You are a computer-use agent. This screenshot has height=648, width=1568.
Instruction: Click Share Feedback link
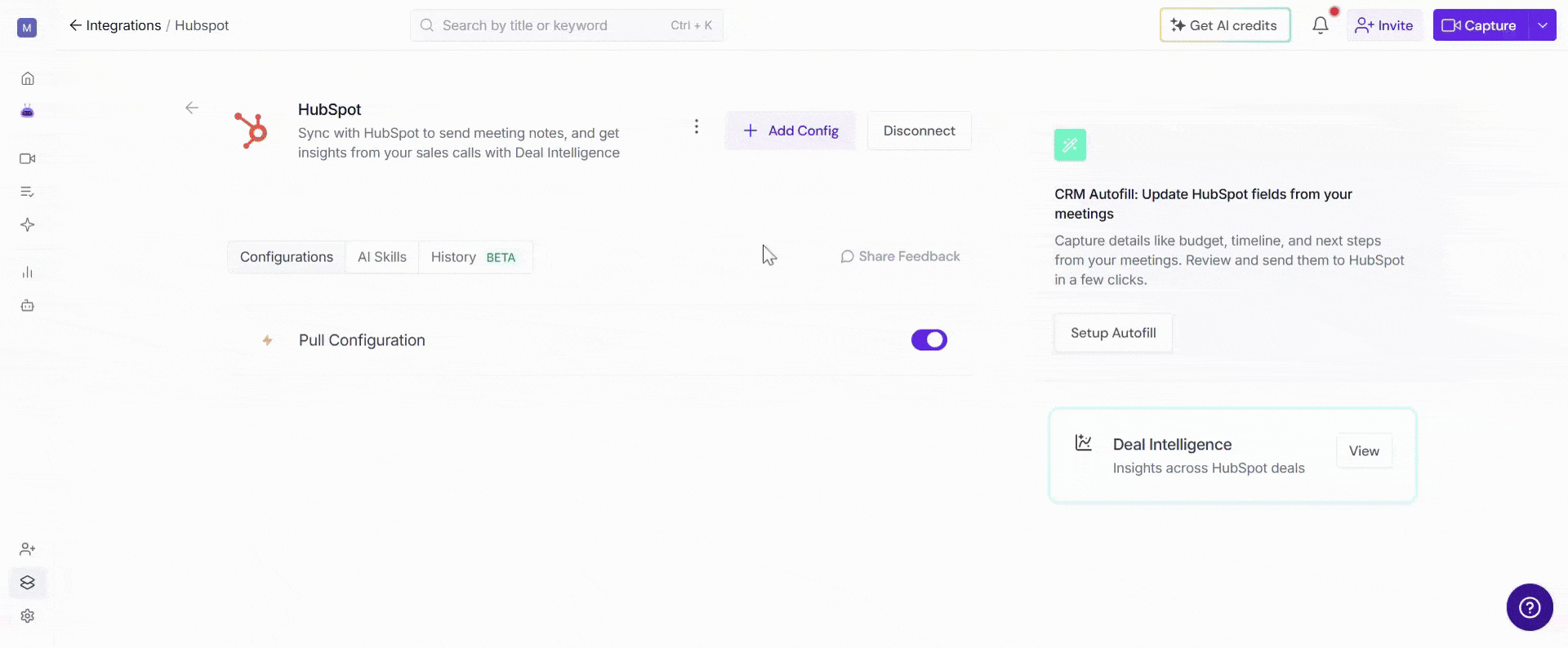pyautogui.click(x=900, y=256)
